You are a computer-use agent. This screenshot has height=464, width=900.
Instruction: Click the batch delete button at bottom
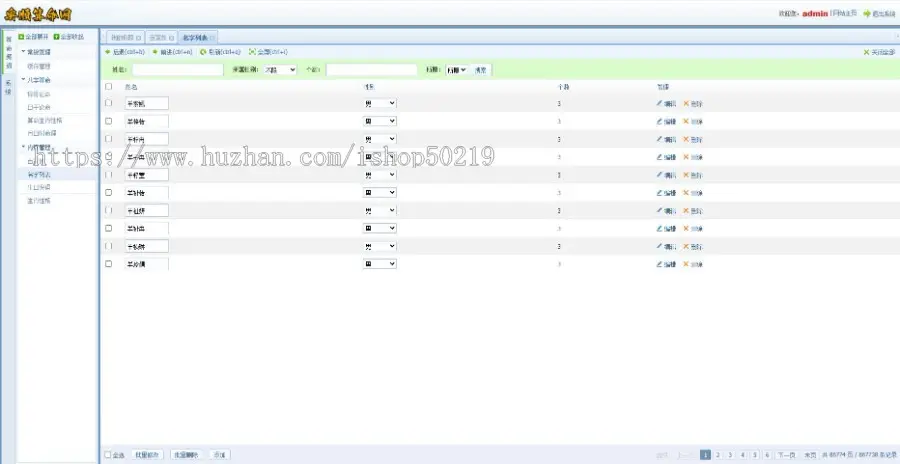pos(186,455)
